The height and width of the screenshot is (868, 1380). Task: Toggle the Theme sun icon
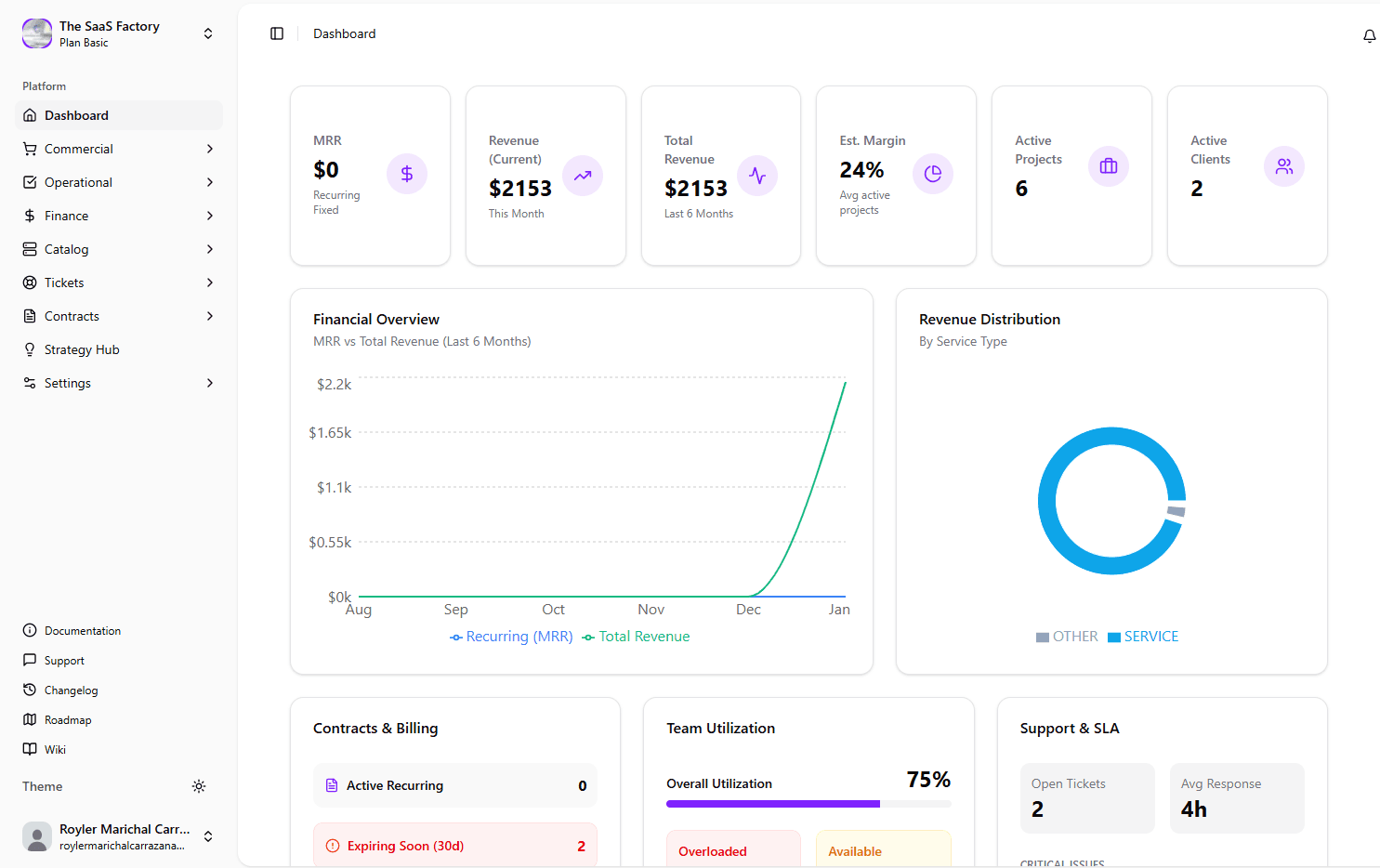tap(199, 786)
